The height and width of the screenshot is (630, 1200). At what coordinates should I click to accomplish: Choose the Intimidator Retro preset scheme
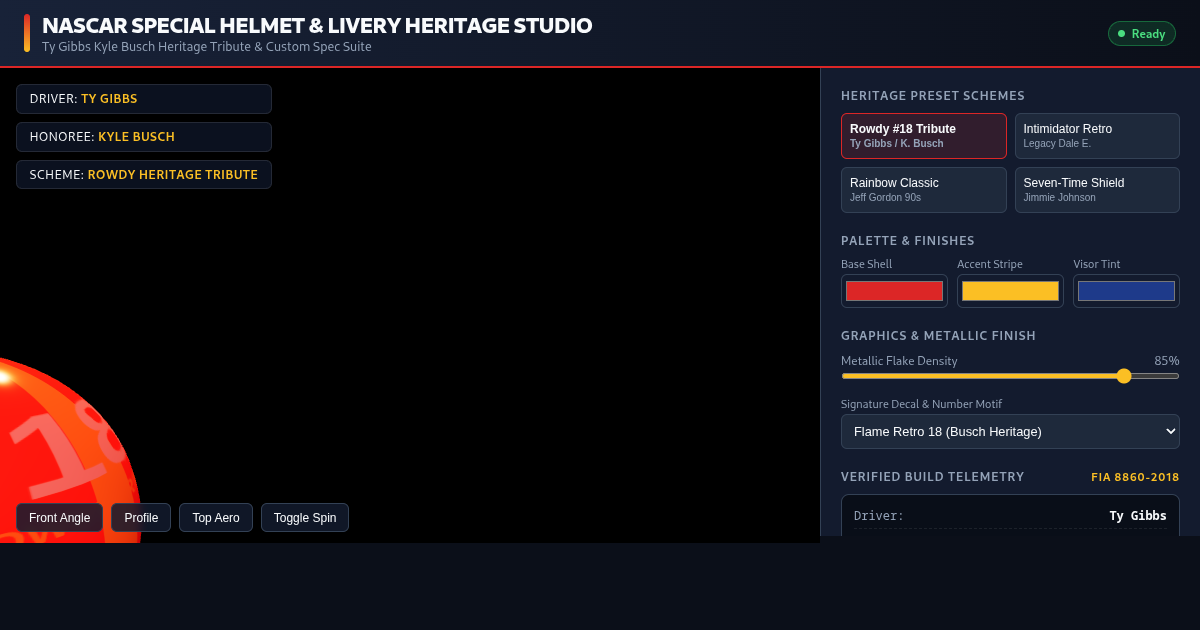coord(1097,136)
